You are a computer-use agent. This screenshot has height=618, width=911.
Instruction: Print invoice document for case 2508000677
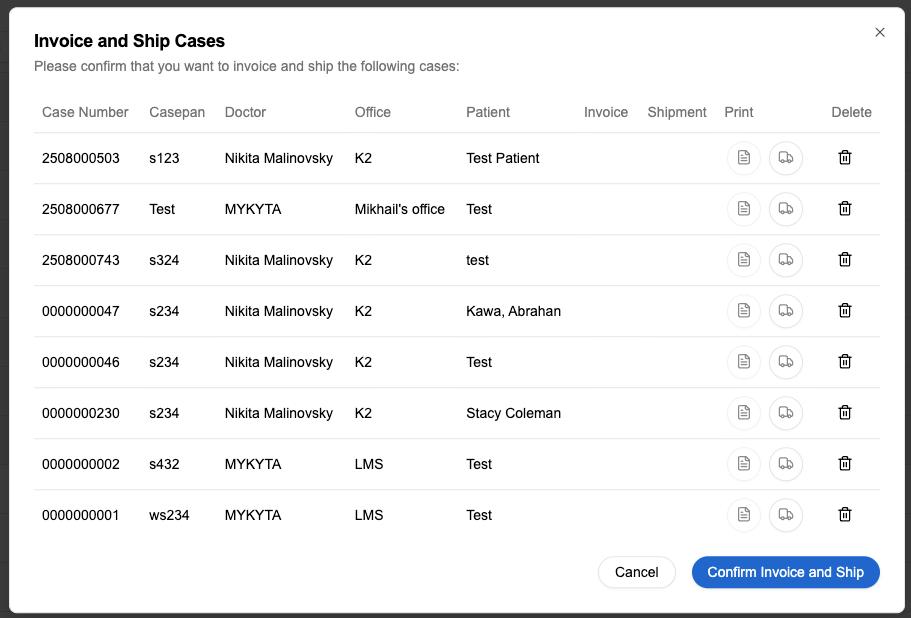click(744, 209)
